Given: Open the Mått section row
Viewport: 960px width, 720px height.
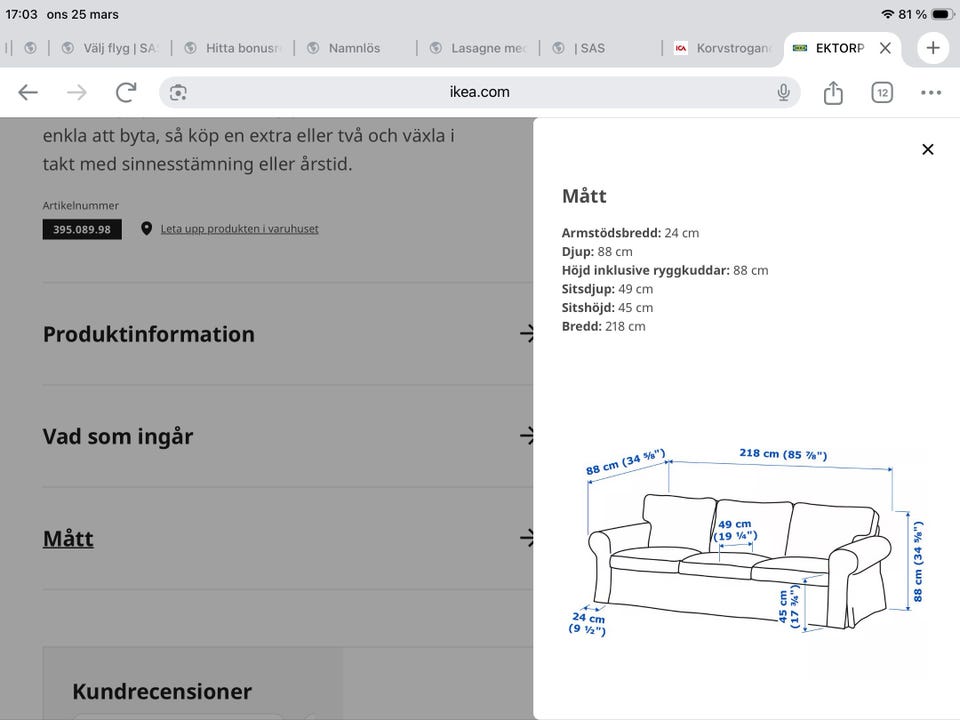Looking at the screenshot, I should click(288, 539).
